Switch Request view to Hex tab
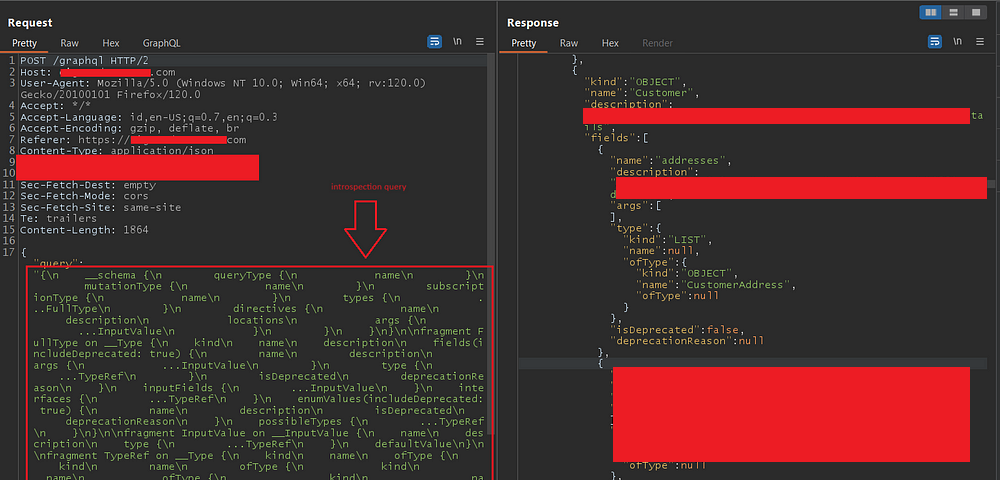 click(111, 43)
